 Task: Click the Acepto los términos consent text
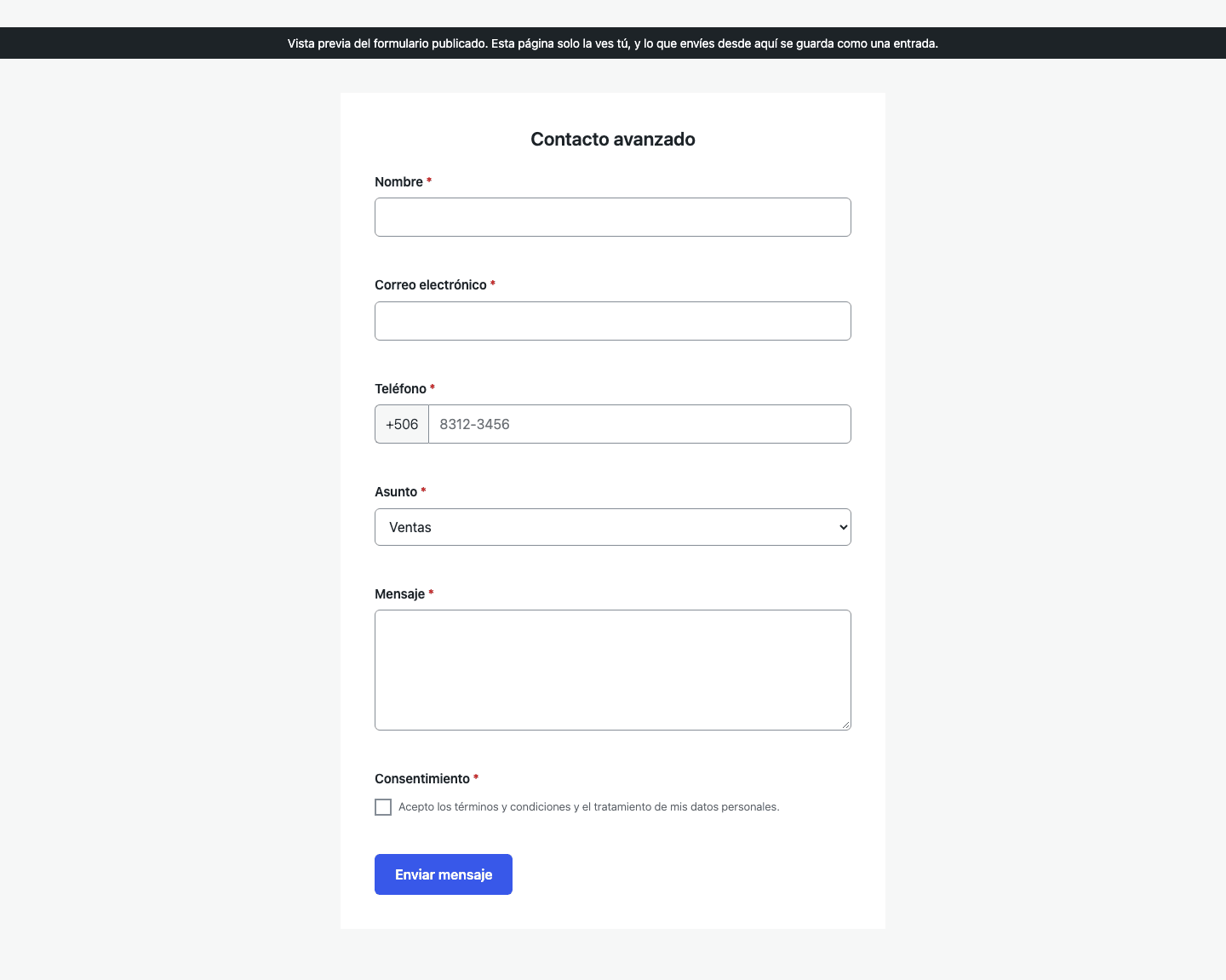coord(589,807)
